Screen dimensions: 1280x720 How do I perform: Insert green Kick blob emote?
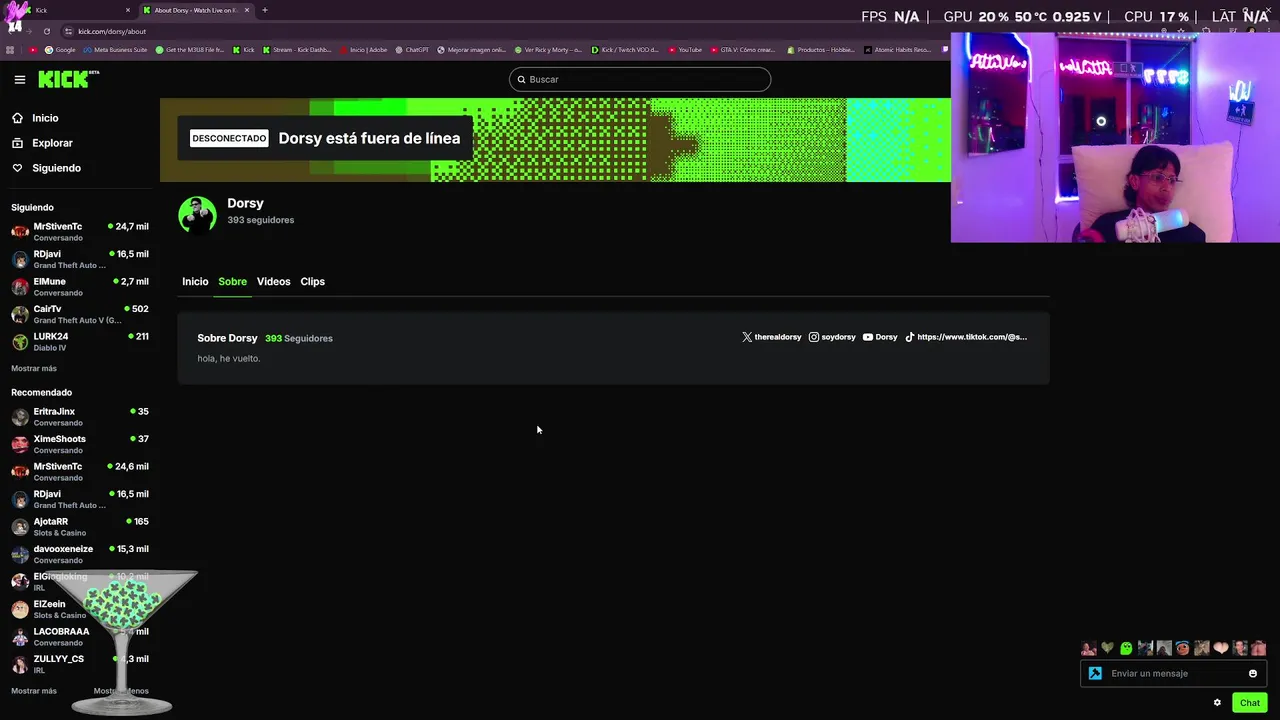[x=1126, y=648]
